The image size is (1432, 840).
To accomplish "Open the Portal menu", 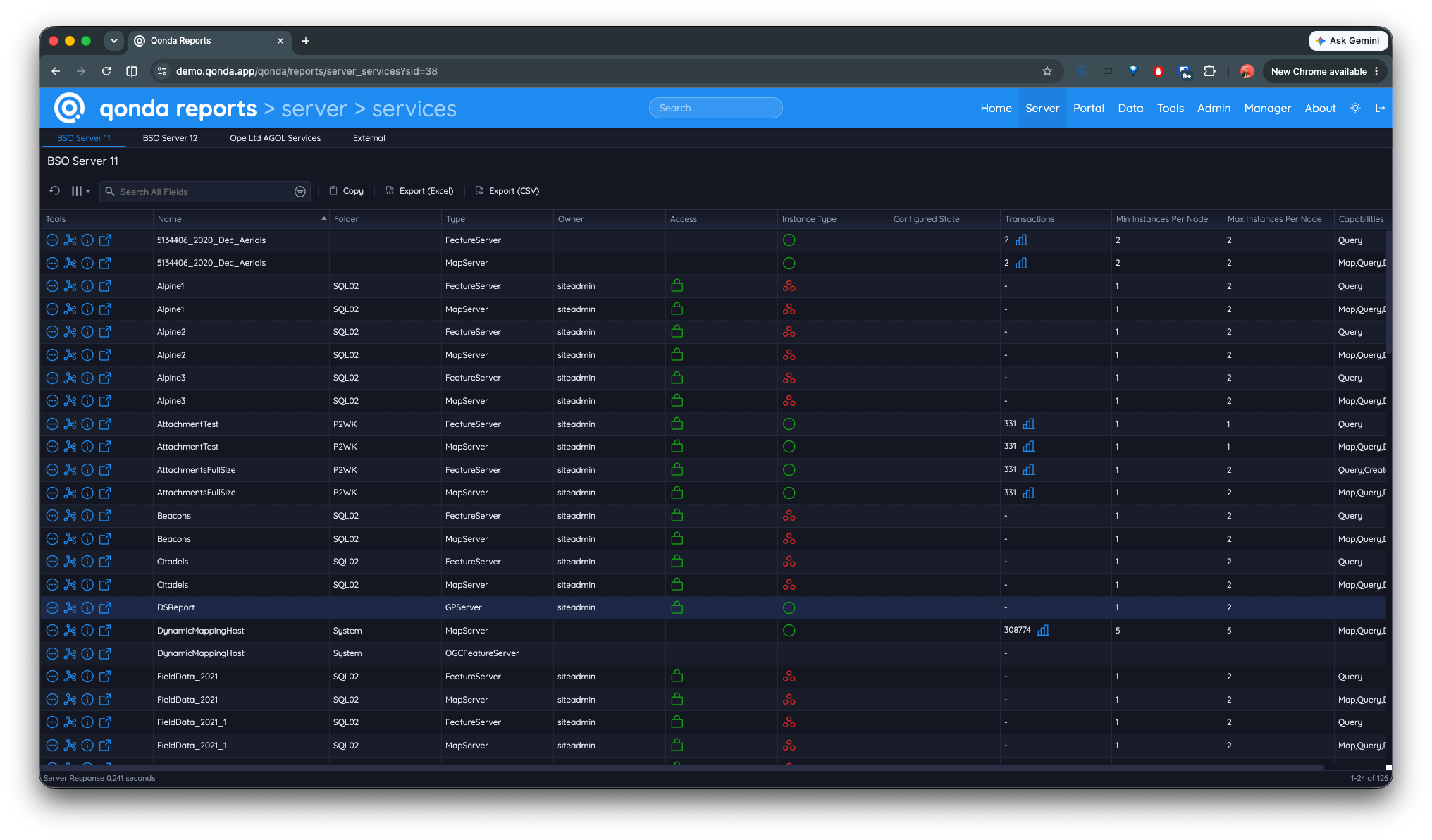I will pyautogui.click(x=1088, y=108).
